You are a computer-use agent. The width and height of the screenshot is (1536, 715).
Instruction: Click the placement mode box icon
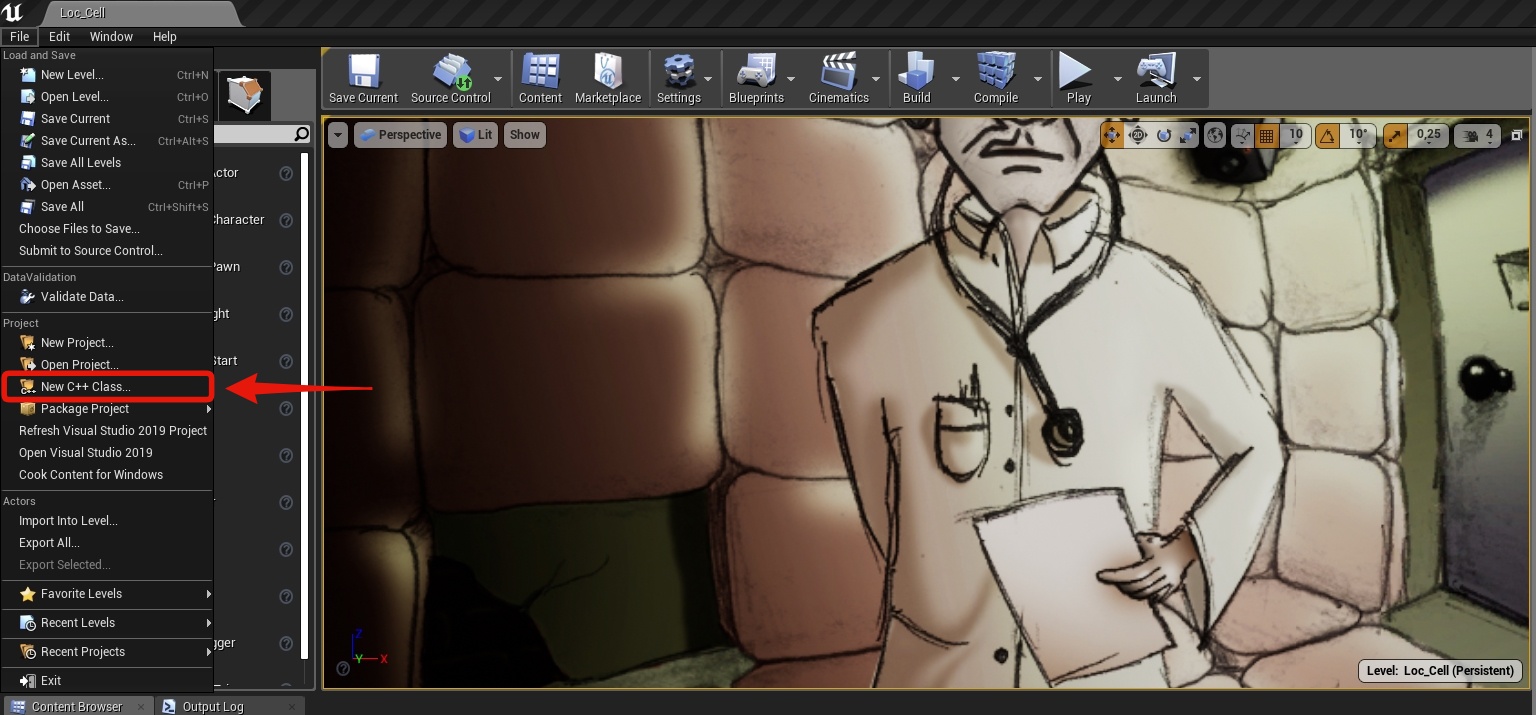click(x=244, y=96)
